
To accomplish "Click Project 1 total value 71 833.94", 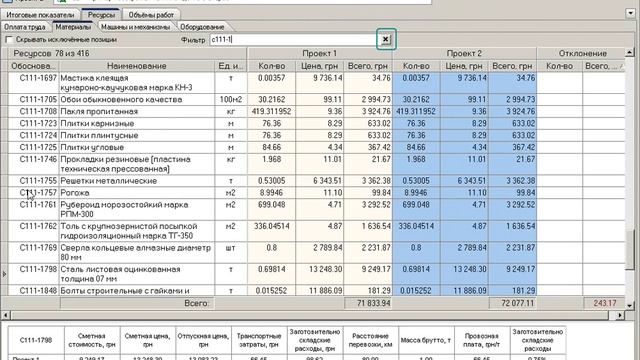I will click(x=368, y=303).
